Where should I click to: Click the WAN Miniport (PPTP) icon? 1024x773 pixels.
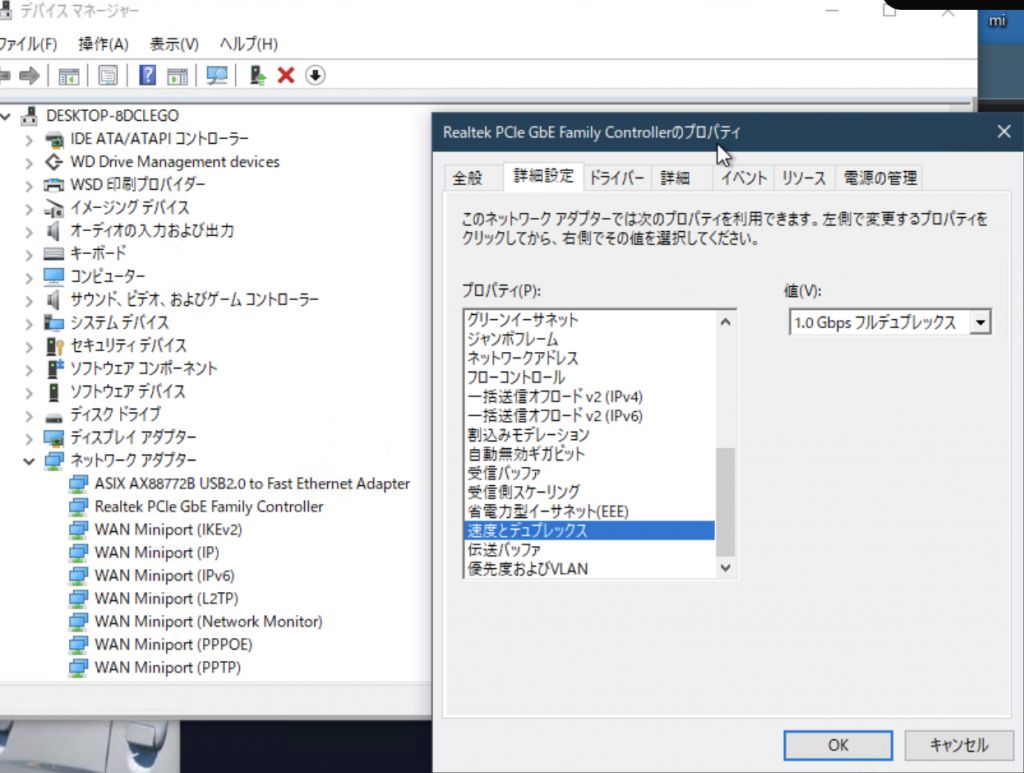[x=78, y=668]
